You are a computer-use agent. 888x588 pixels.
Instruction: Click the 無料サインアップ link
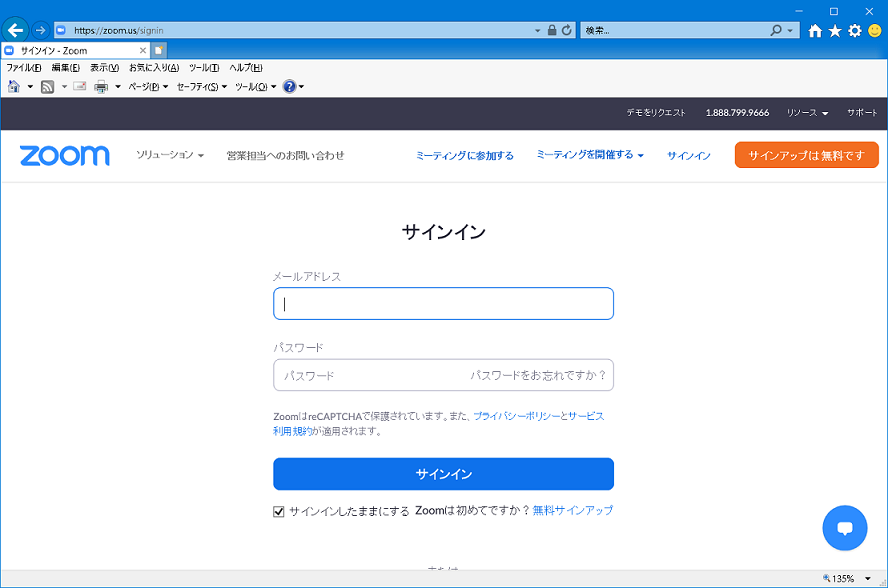click(x=573, y=510)
